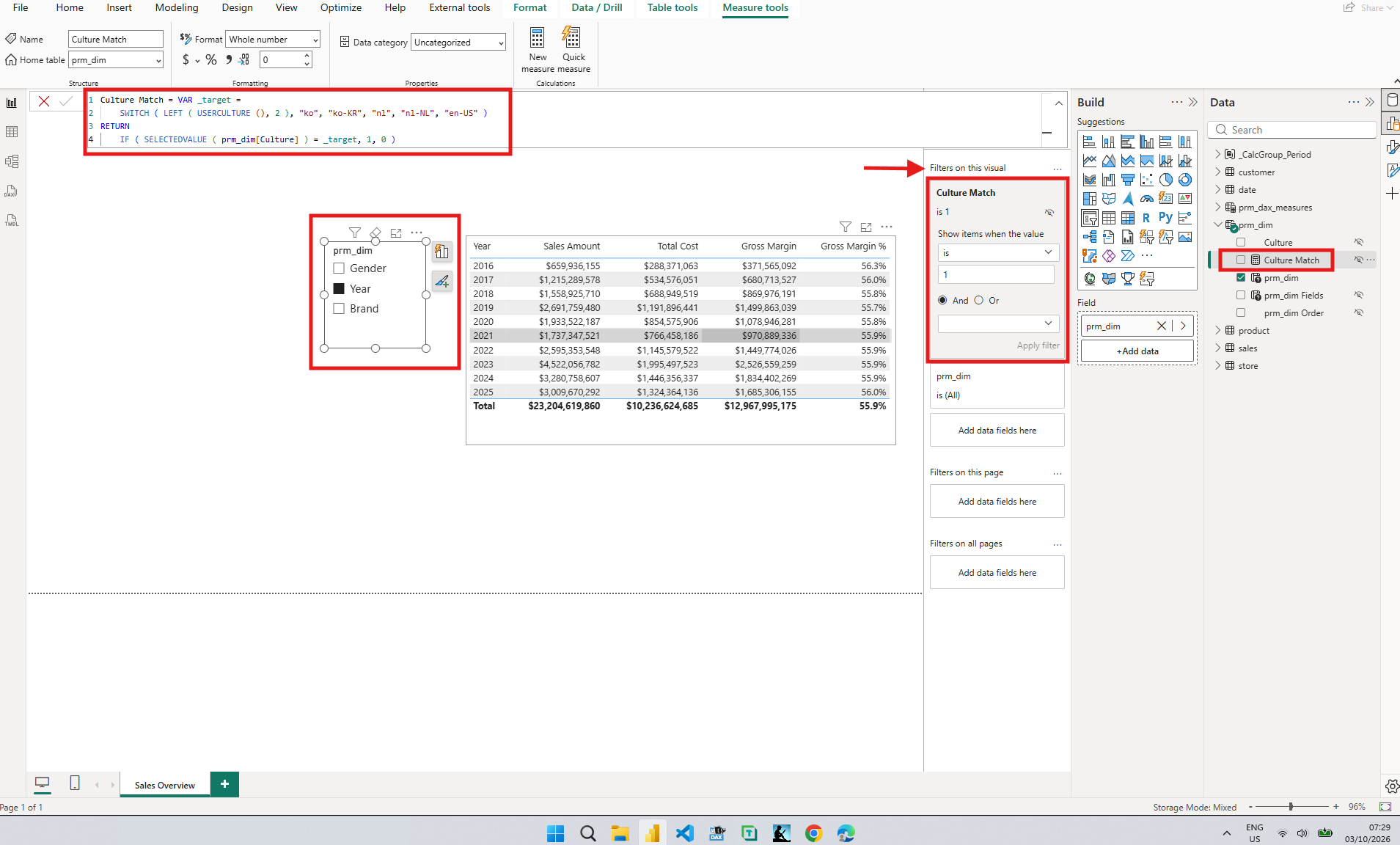Open Google Chrome from the taskbar
The width and height of the screenshot is (1400, 845).
813,833
